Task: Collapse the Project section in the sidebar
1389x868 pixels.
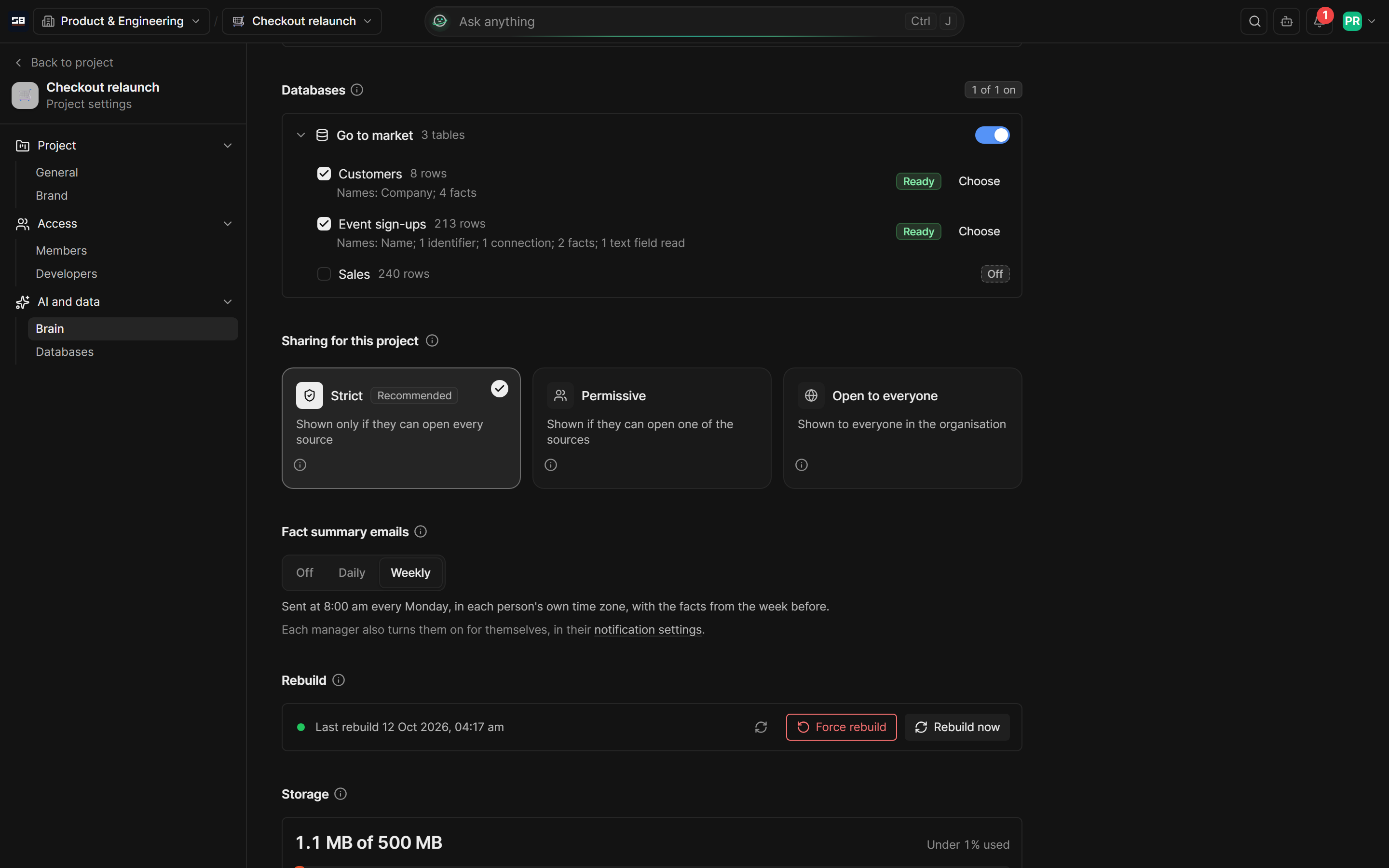Action: pos(228,146)
